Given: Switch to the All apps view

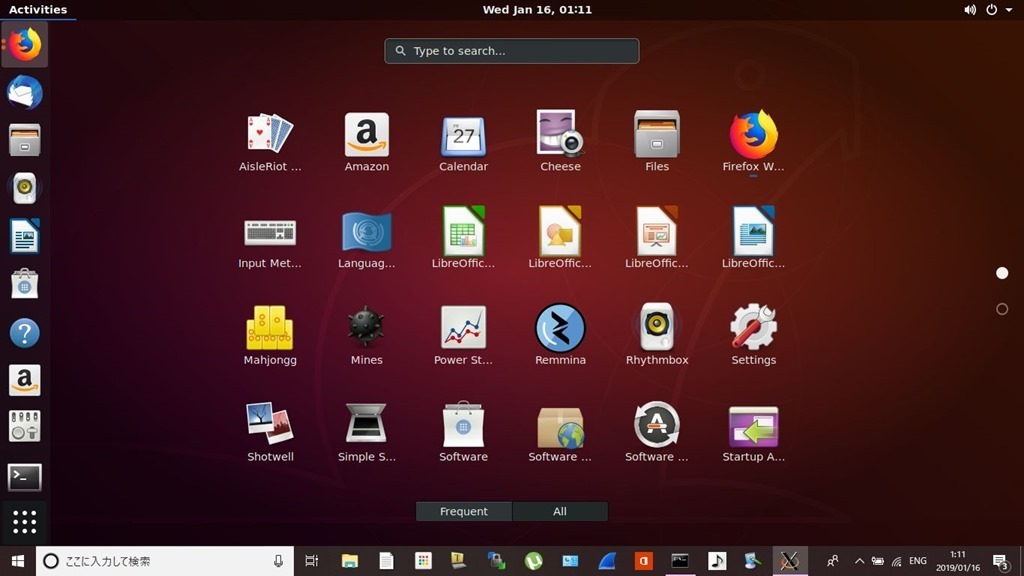Looking at the screenshot, I should [x=560, y=511].
